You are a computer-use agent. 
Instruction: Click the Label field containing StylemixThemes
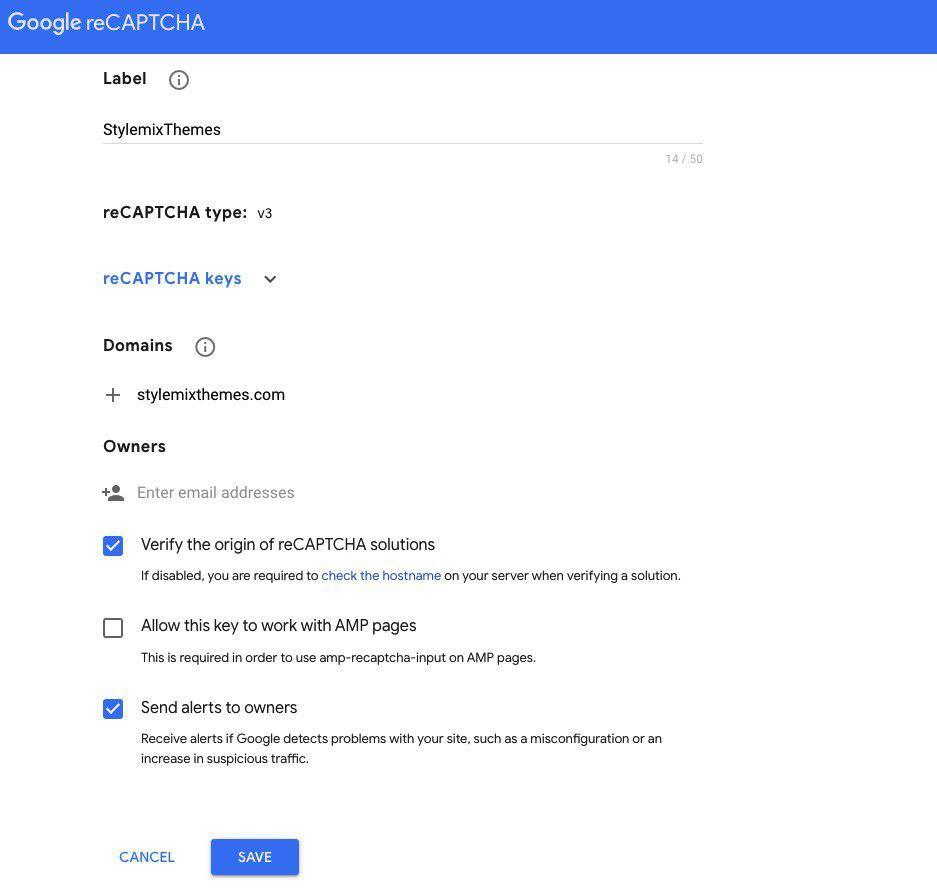coord(400,130)
